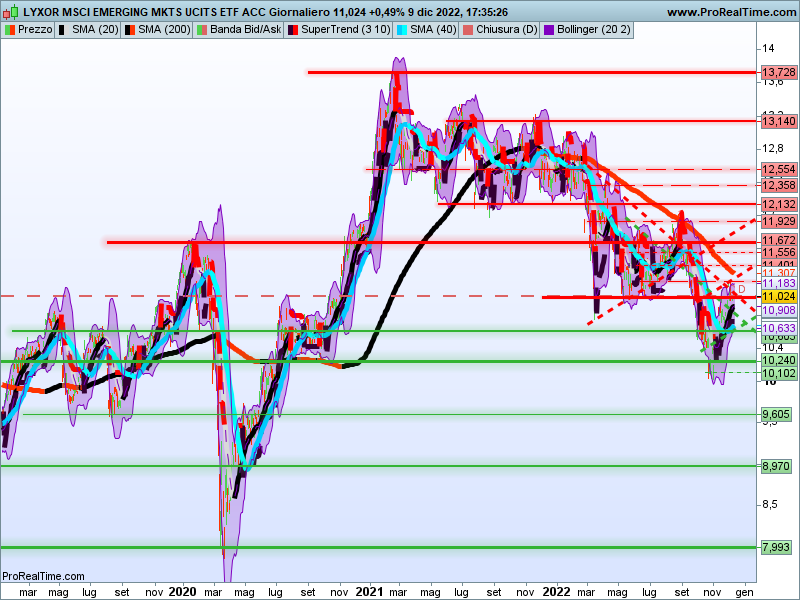Click the cyan SMA (40) color swatch

click(402, 30)
